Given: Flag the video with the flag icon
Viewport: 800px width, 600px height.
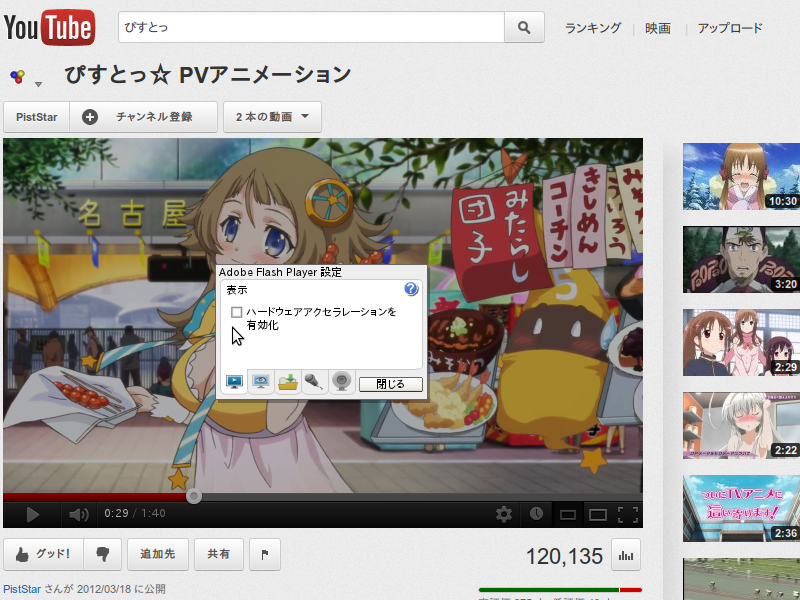Looking at the screenshot, I should click(264, 554).
